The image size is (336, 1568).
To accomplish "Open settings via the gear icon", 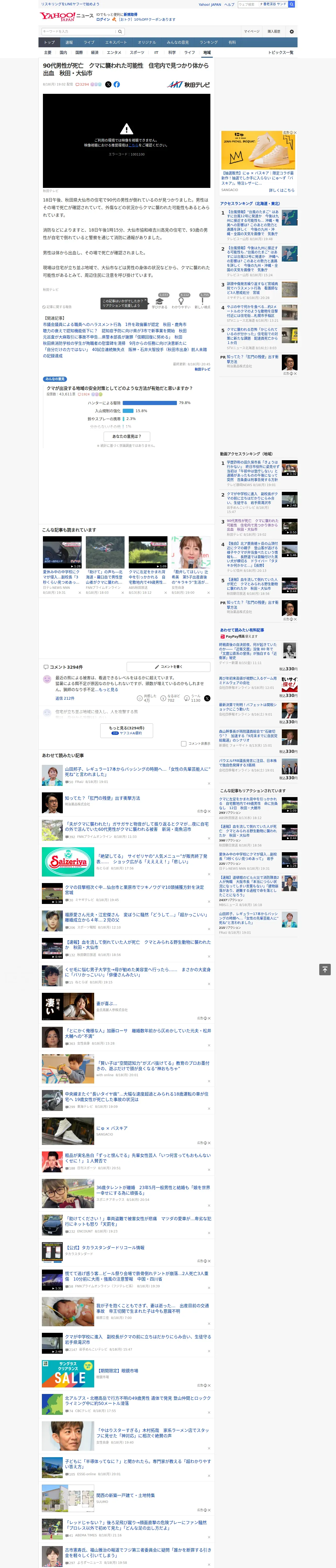I will pos(292,31).
